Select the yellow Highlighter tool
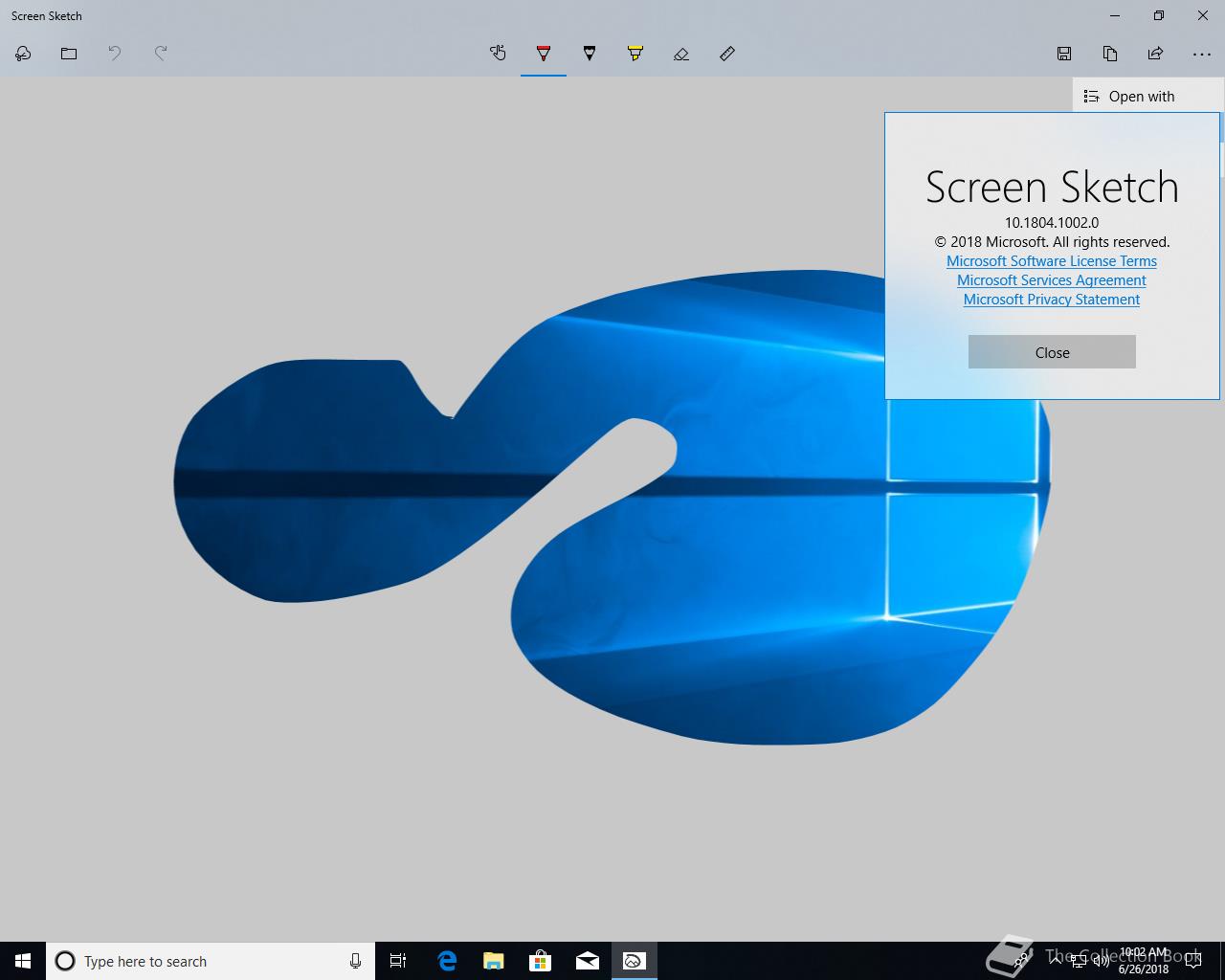Screen dimensions: 1225x980 point(635,54)
